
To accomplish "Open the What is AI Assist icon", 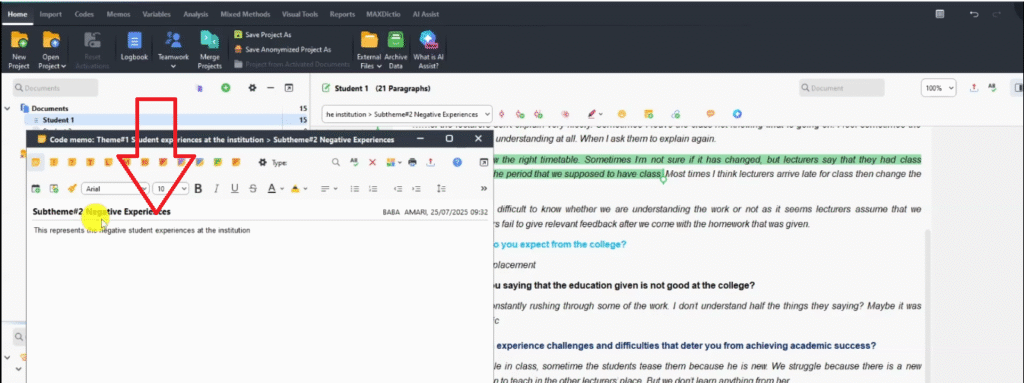I will pyautogui.click(x=428, y=41).
